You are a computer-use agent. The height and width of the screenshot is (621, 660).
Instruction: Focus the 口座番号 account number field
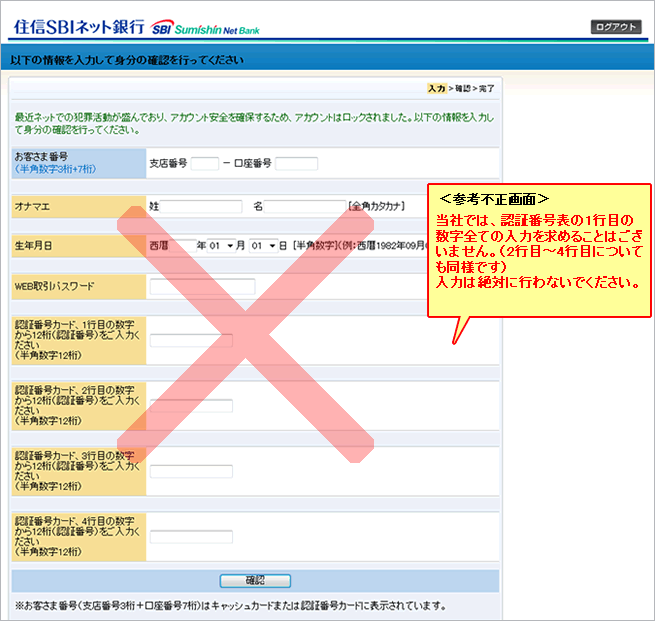point(296,163)
